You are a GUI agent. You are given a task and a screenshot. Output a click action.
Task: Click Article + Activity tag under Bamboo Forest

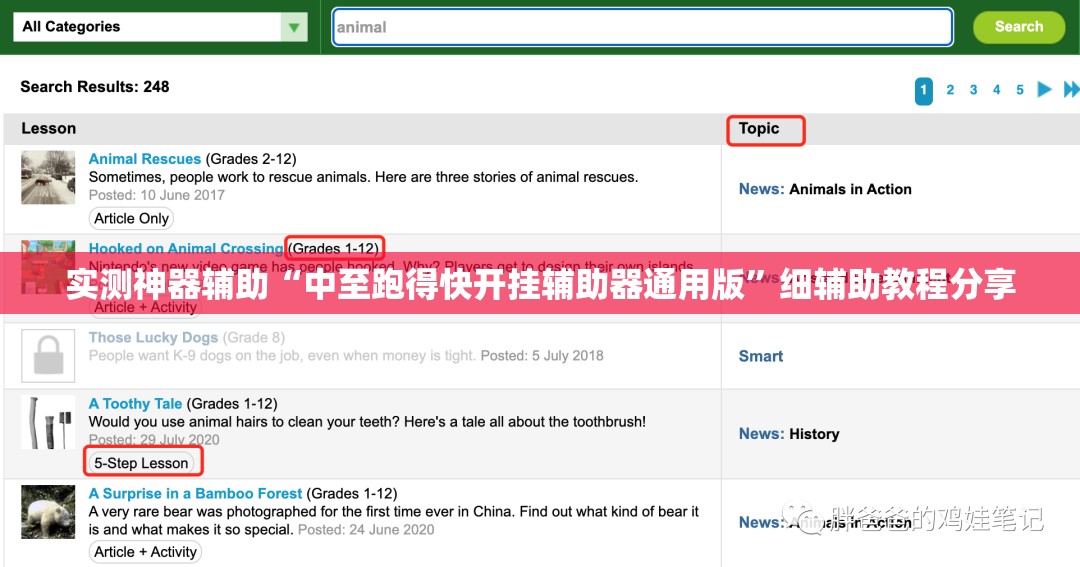(x=145, y=552)
